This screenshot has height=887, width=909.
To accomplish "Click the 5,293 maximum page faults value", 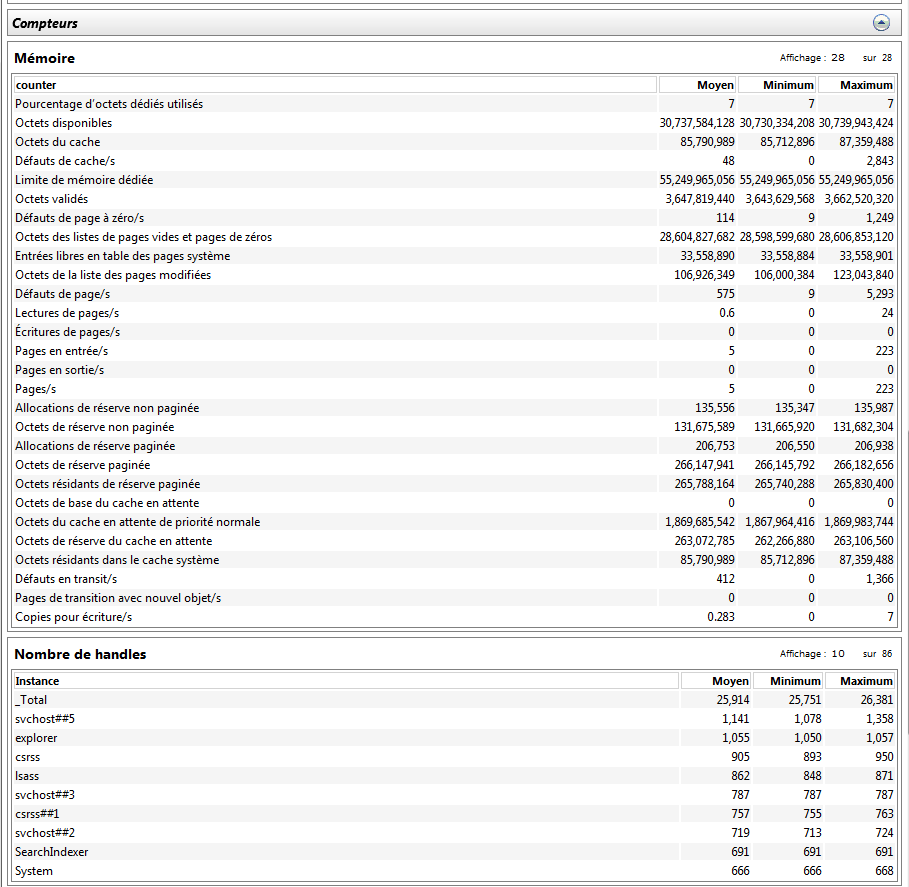I will pyautogui.click(x=880, y=294).
